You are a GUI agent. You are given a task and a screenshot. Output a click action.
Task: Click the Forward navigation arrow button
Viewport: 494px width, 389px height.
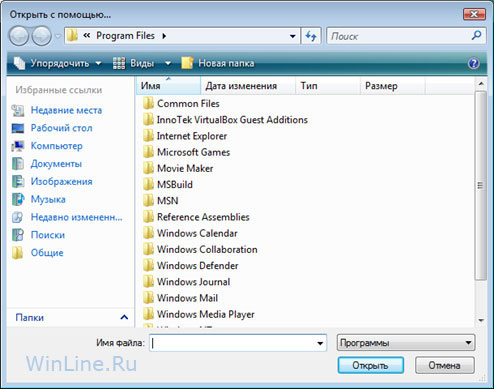(x=41, y=36)
